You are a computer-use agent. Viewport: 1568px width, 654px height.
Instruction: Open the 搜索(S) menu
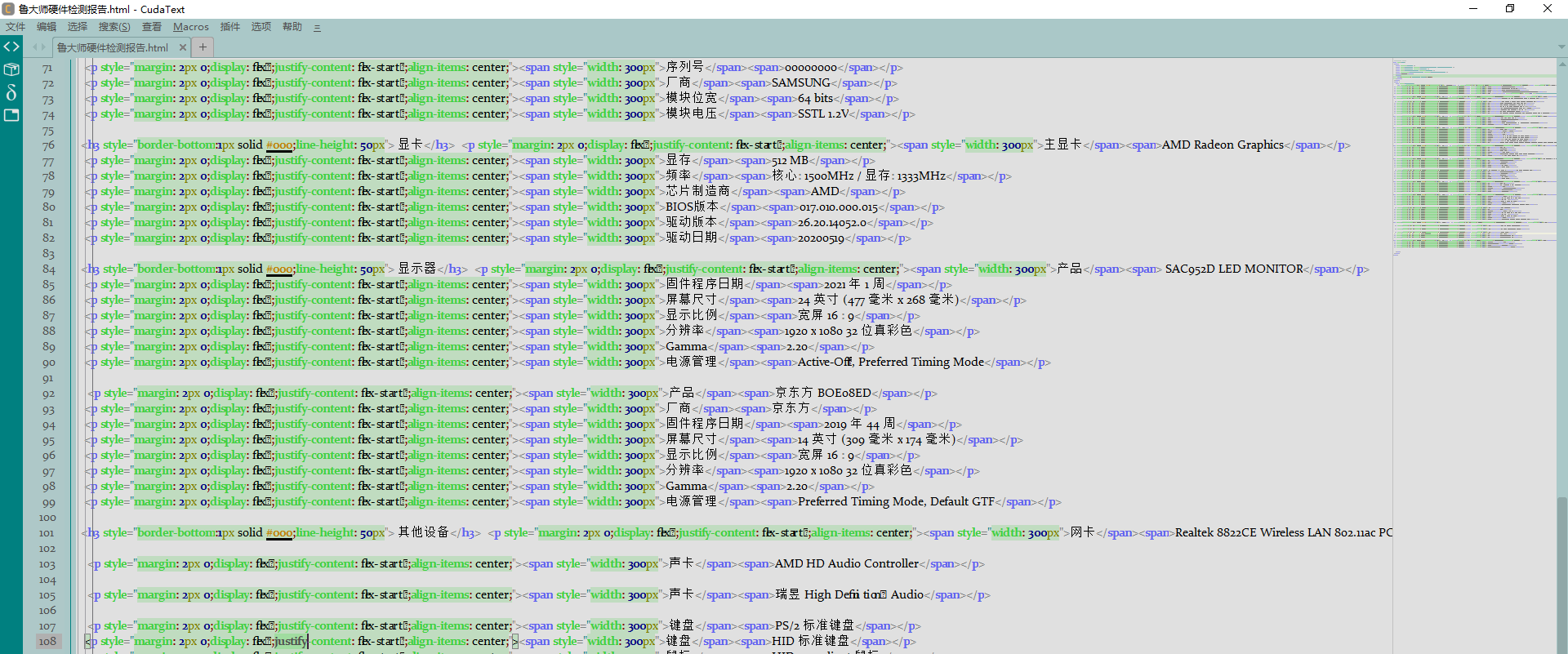114,27
